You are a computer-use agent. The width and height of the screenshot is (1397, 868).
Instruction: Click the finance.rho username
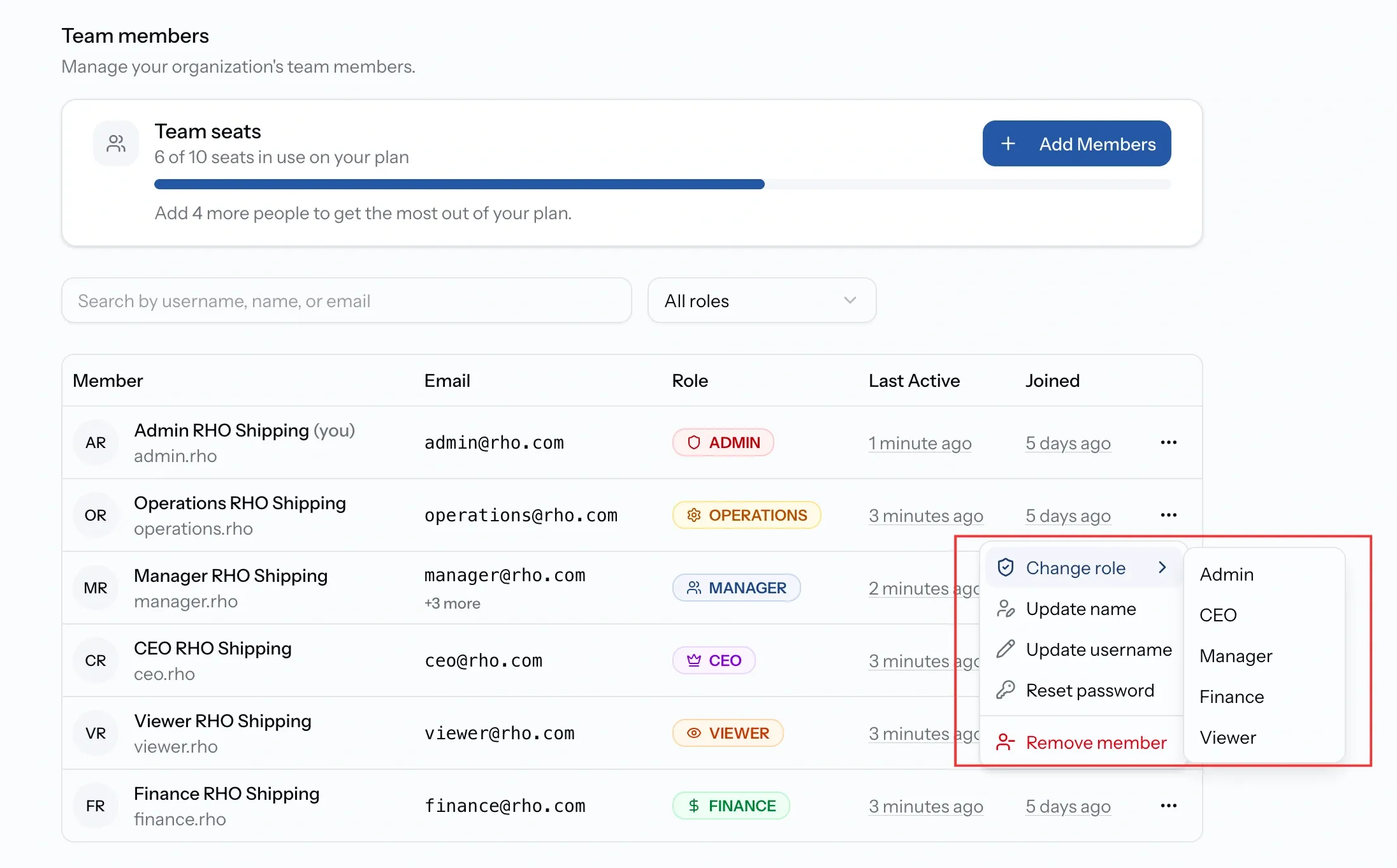(x=180, y=819)
